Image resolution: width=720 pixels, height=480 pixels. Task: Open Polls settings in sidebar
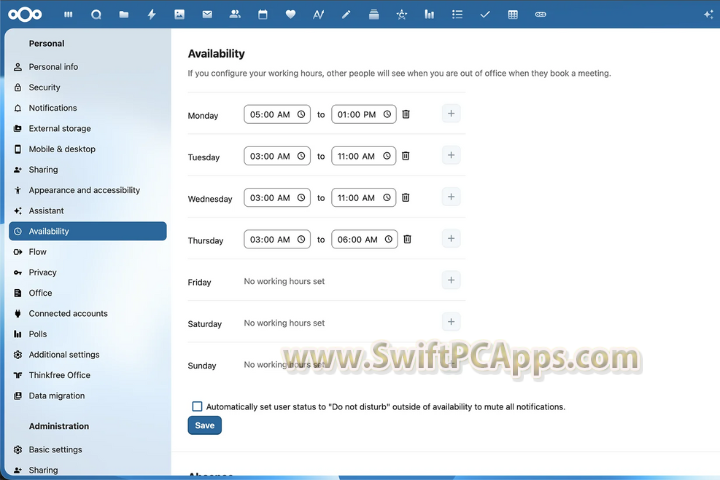pos(88,334)
